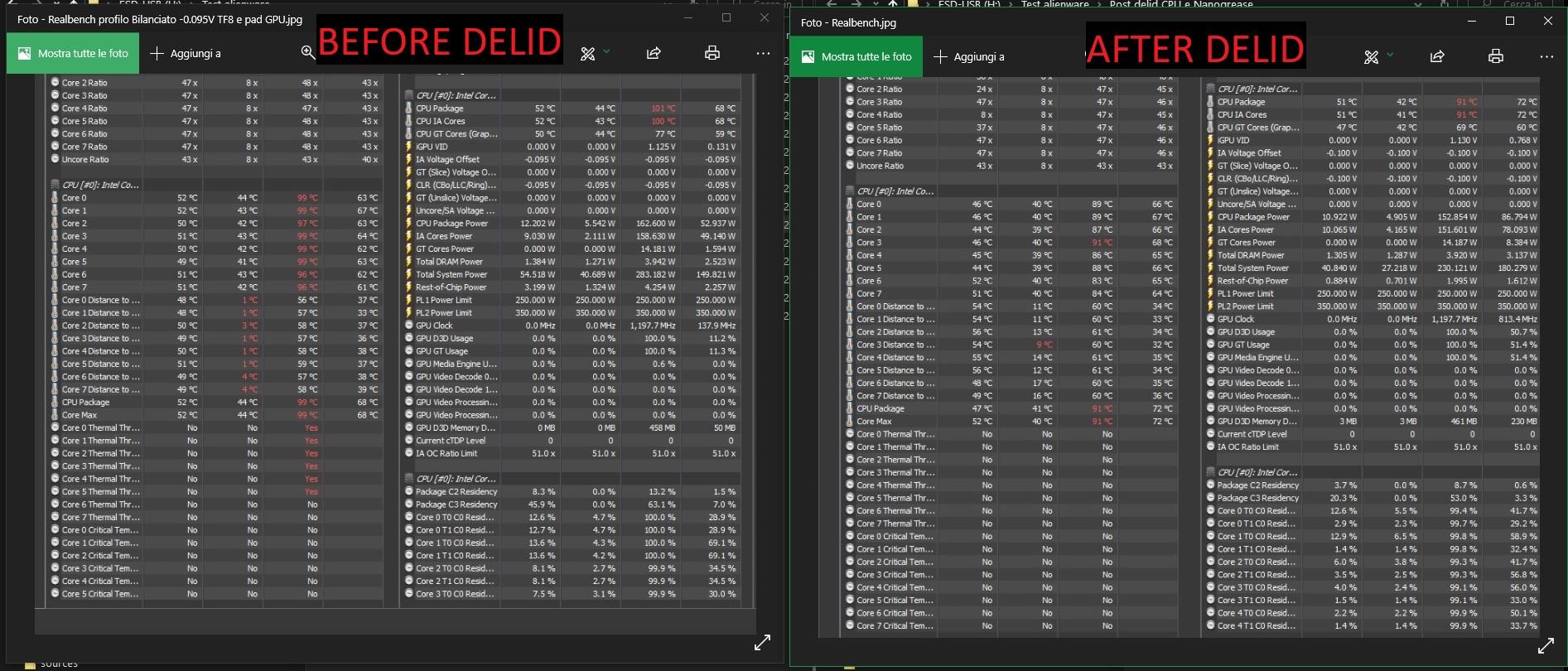
Task: Open 'Aggiungi a' in the right Photos window
Action: pyautogui.click(x=969, y=56)
